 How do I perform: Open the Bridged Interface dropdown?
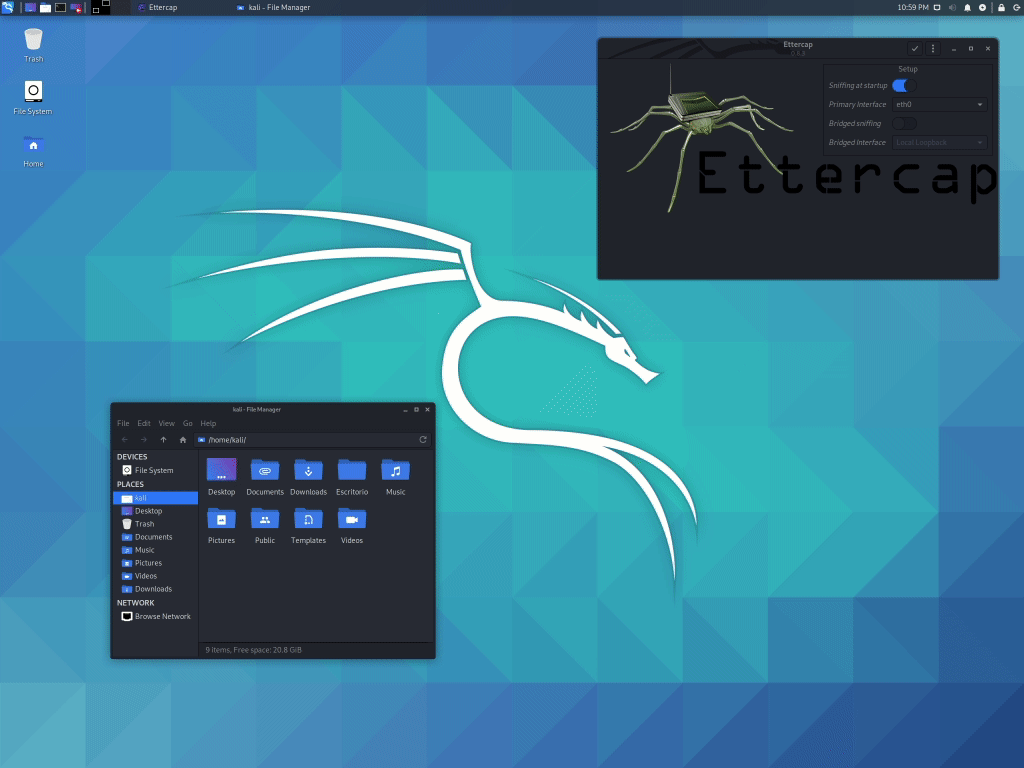pyautogui.click(x=940, y=143)
